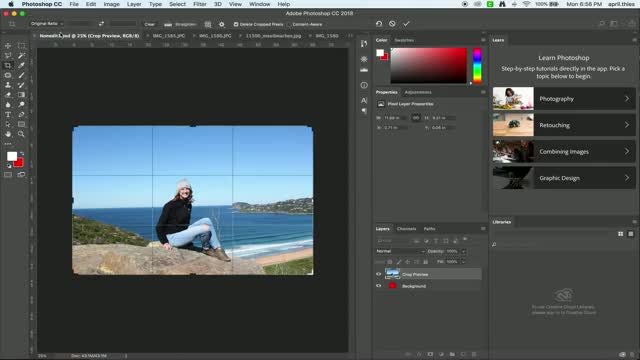Image resolution: width=640 pixels, height=360 pixels.
Task: Select the Magic Wand tool
Action: 21,56
